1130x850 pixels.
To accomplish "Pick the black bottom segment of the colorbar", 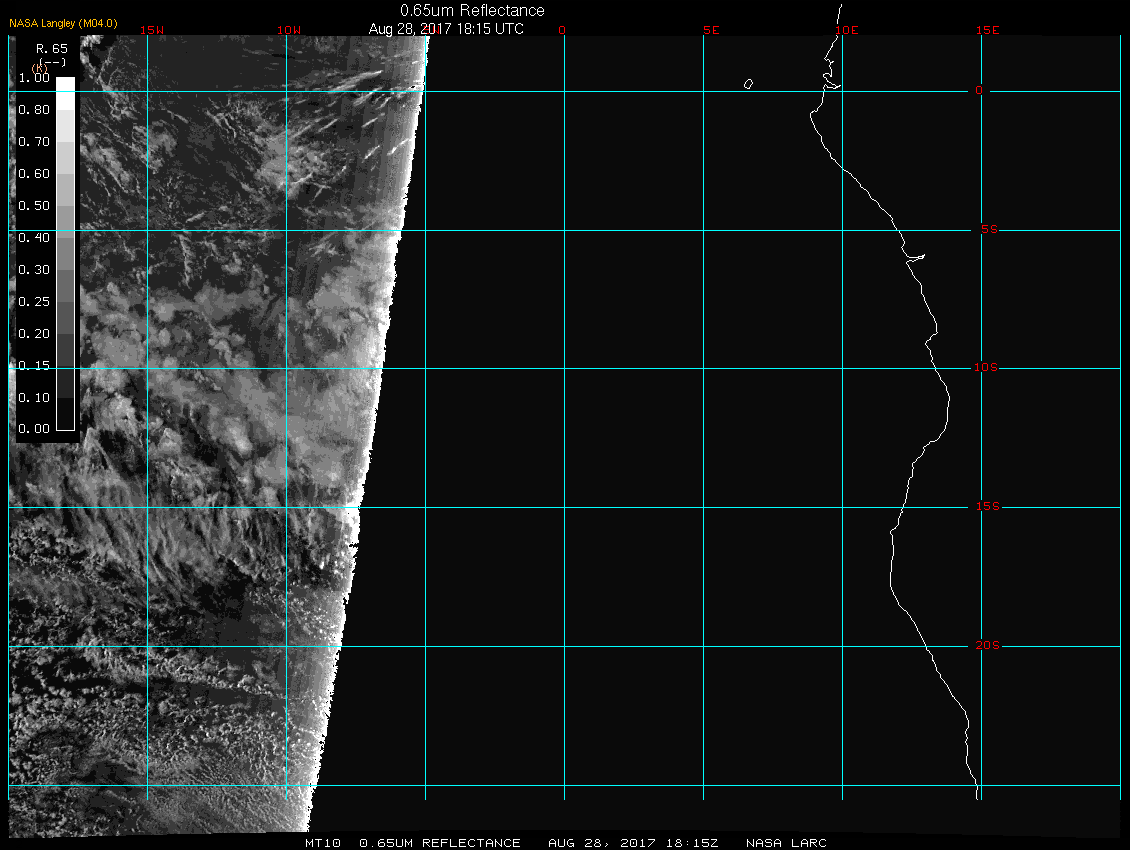I will pyautogui.click(x=66, y=415).
